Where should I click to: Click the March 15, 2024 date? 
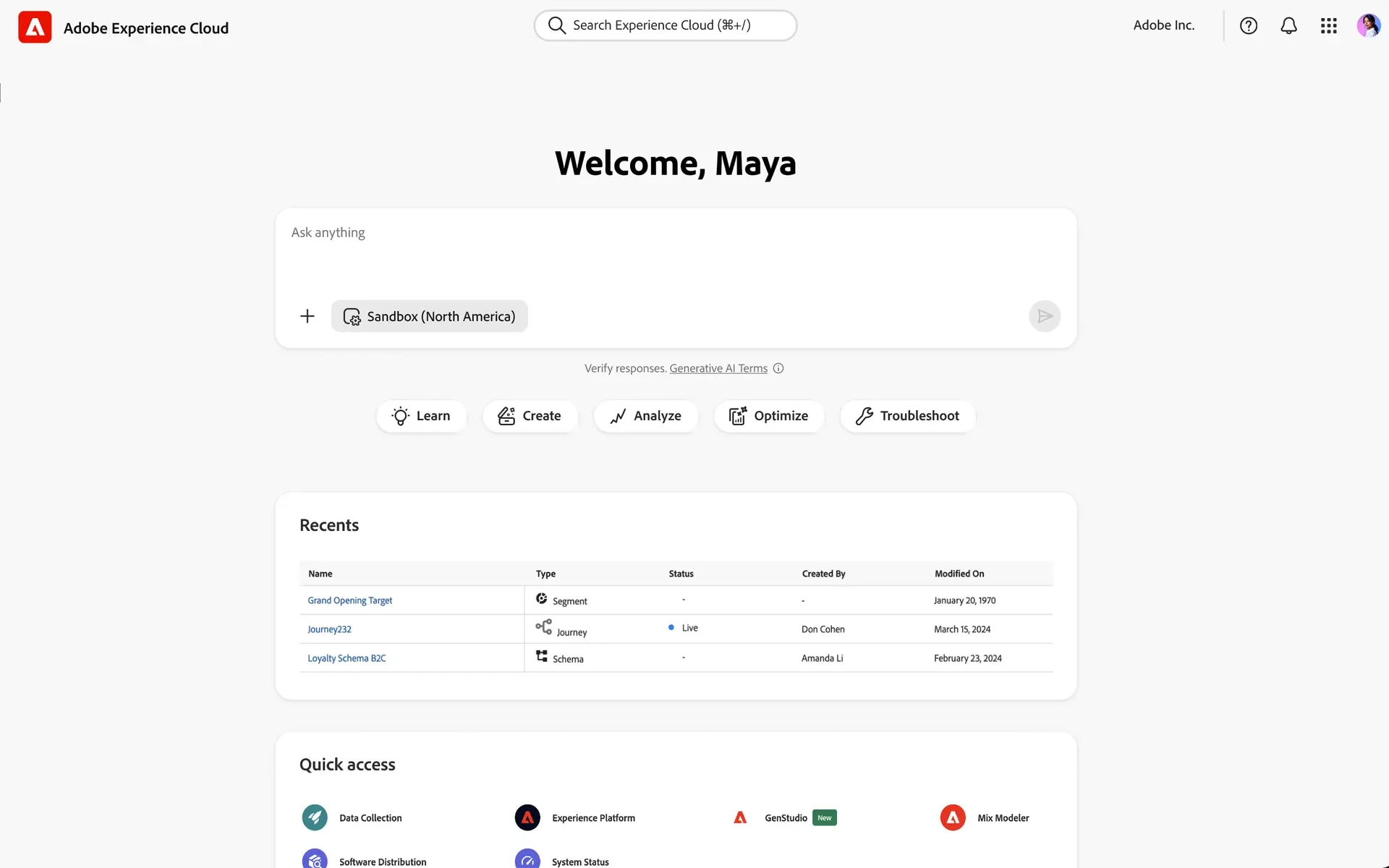[x=962, y=629]
